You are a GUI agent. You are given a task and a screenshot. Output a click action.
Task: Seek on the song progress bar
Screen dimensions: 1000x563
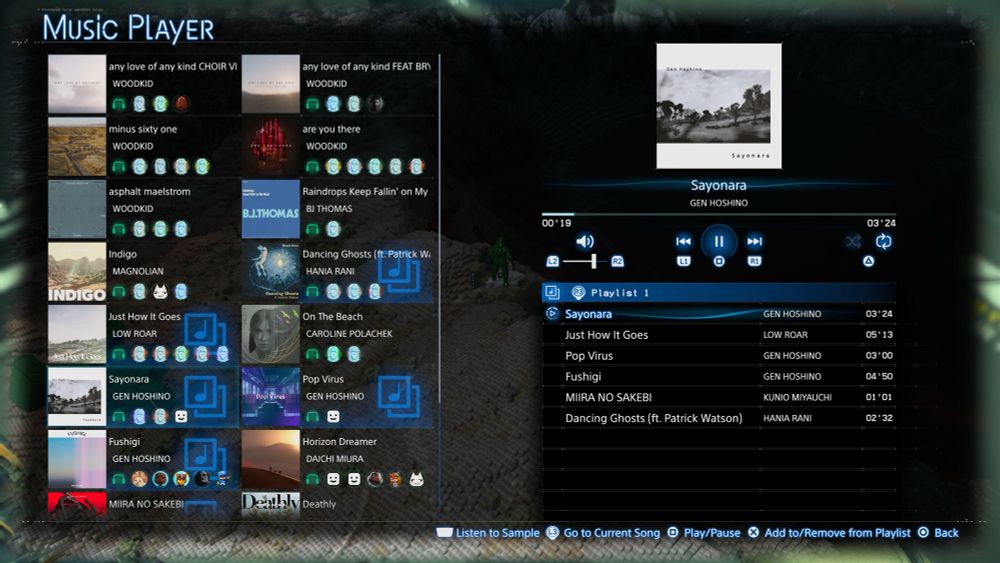(x=719, y=214)
